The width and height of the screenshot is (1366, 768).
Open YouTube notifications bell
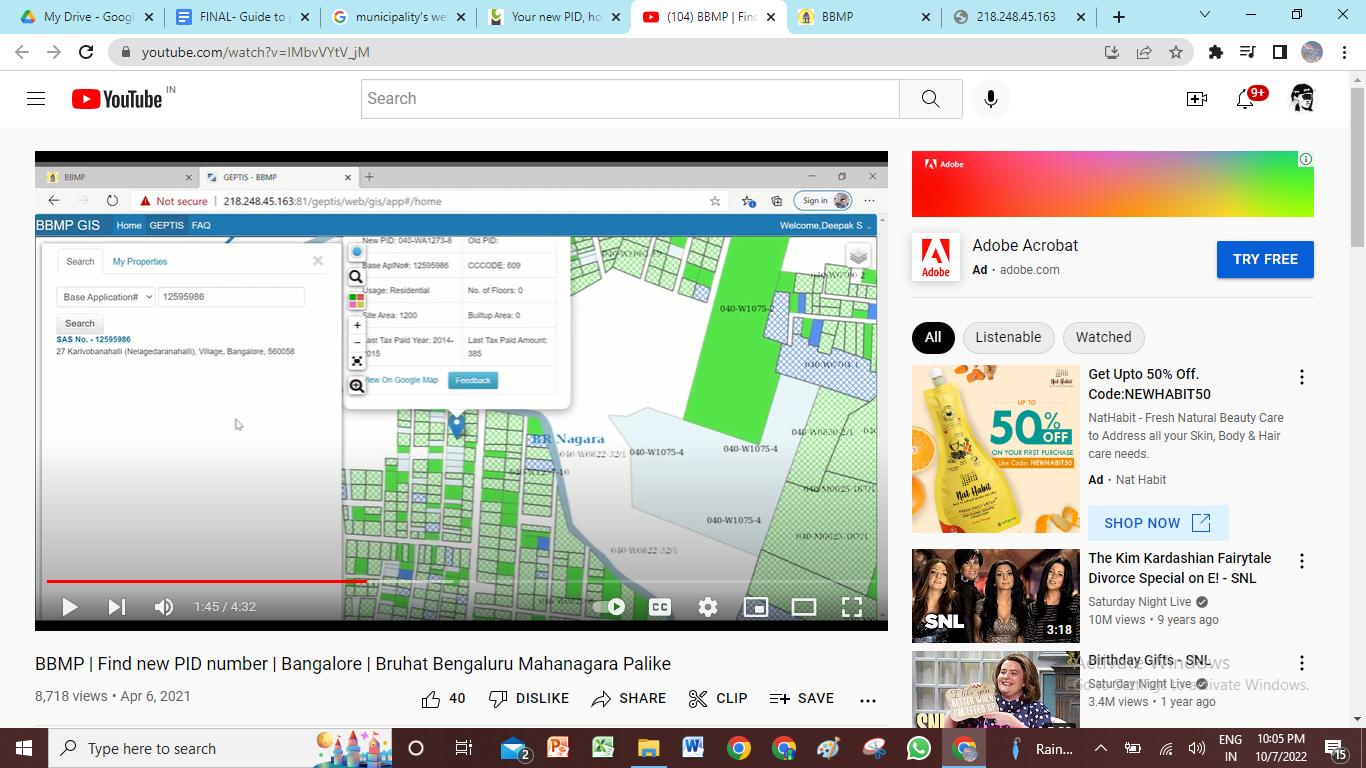(x=1245, y=98)
